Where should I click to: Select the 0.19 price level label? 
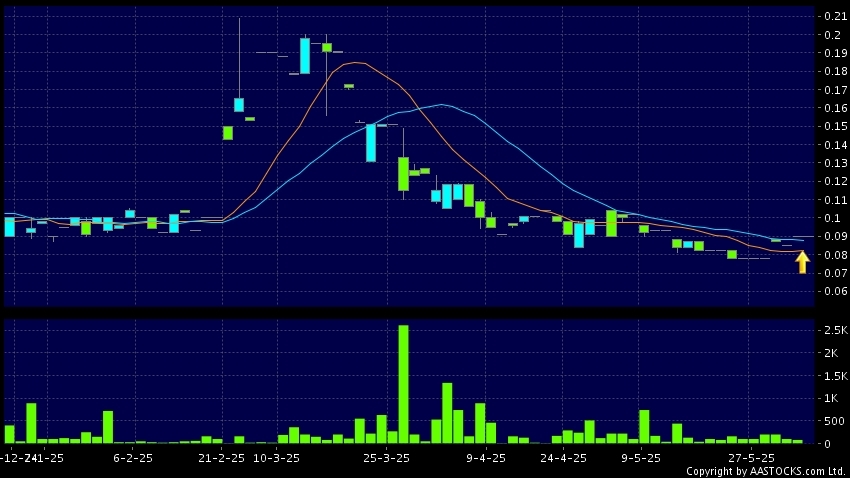click(835, 53)
